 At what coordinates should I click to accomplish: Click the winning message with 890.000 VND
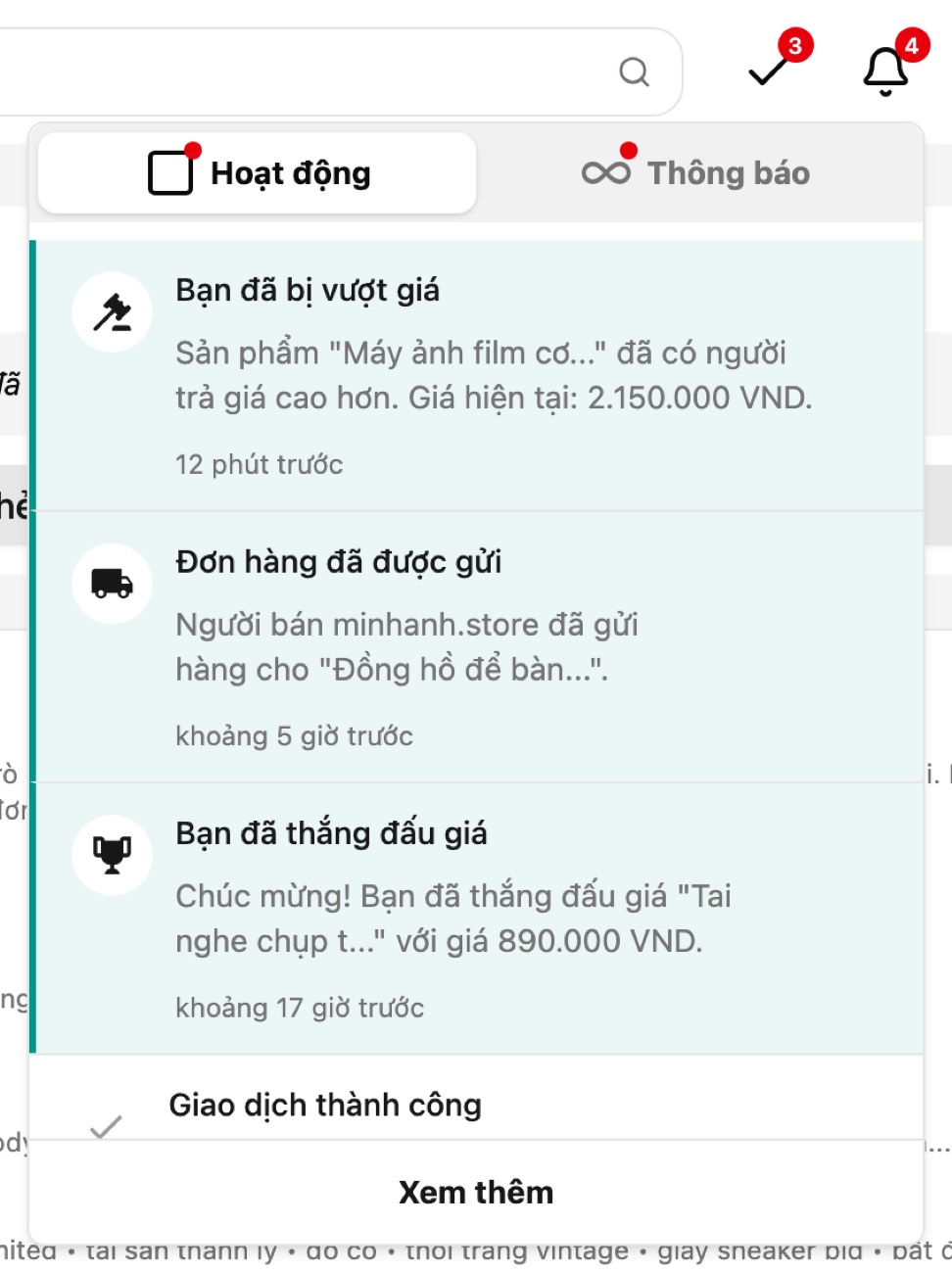(453, 919)
